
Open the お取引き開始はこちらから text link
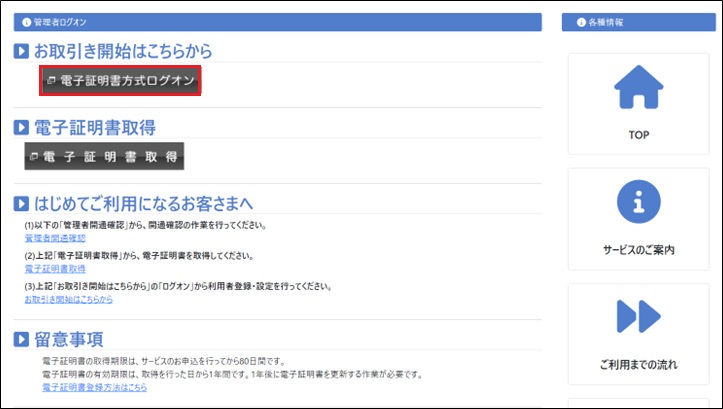69,299
